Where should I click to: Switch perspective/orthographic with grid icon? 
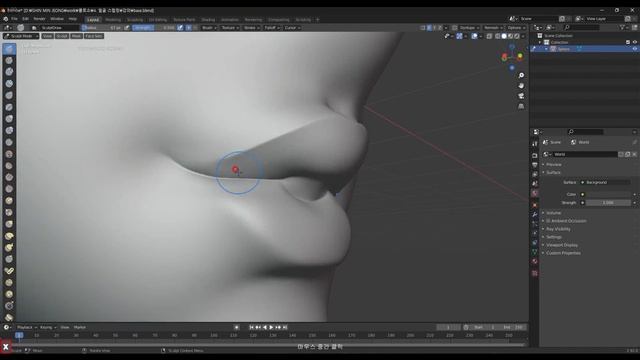[x=521, y=106]
